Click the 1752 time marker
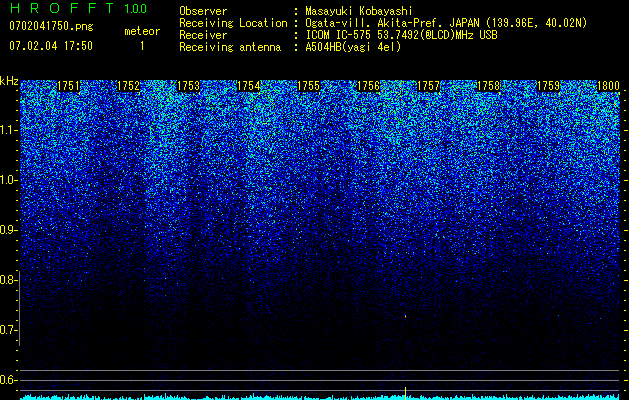 [x=128, y=86]
